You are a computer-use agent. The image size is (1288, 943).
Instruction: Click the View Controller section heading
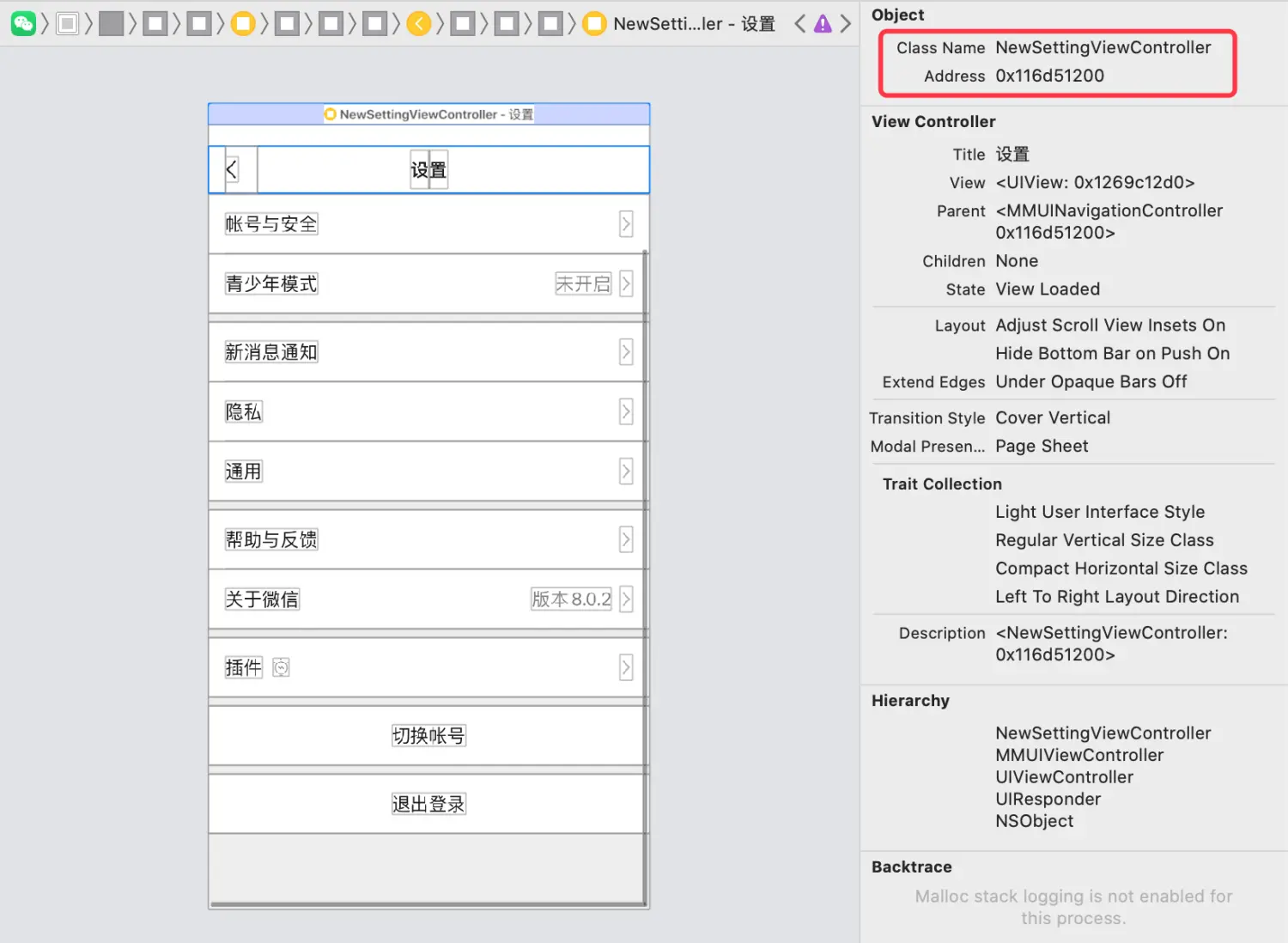tap(933, 122)
